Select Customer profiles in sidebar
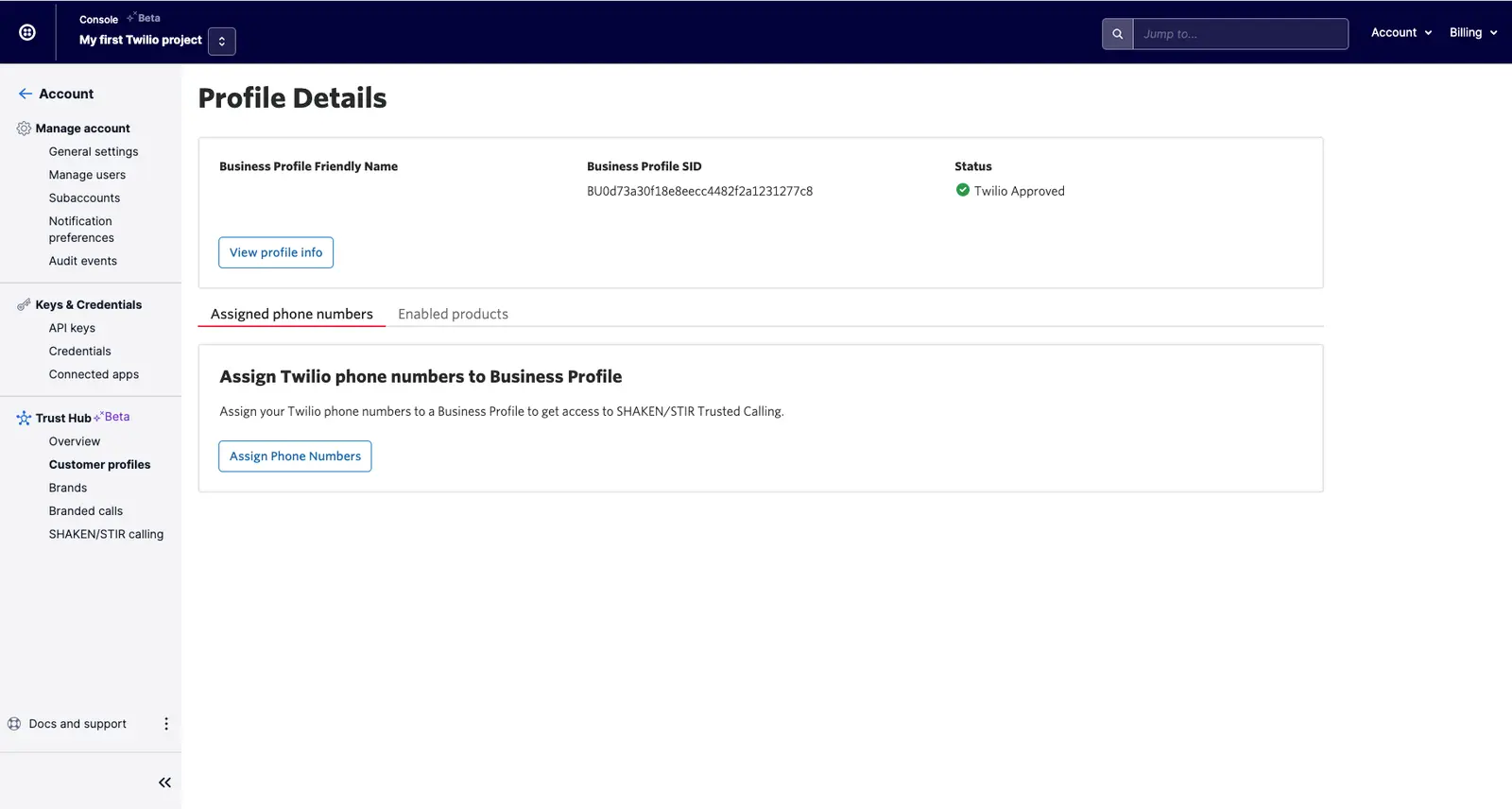1512x809 pixels. click(x=99, y=464)
